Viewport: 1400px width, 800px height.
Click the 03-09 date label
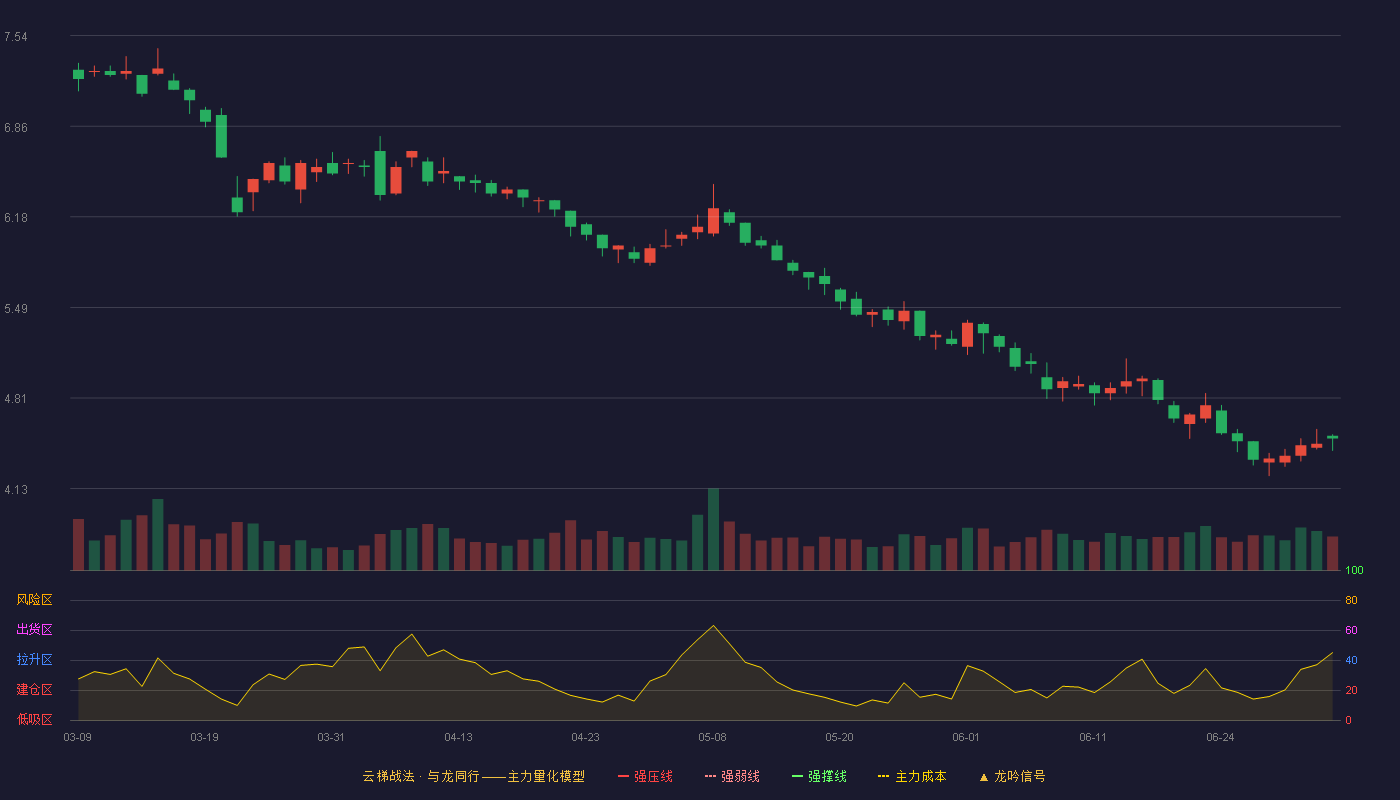(x=78, y=737)
